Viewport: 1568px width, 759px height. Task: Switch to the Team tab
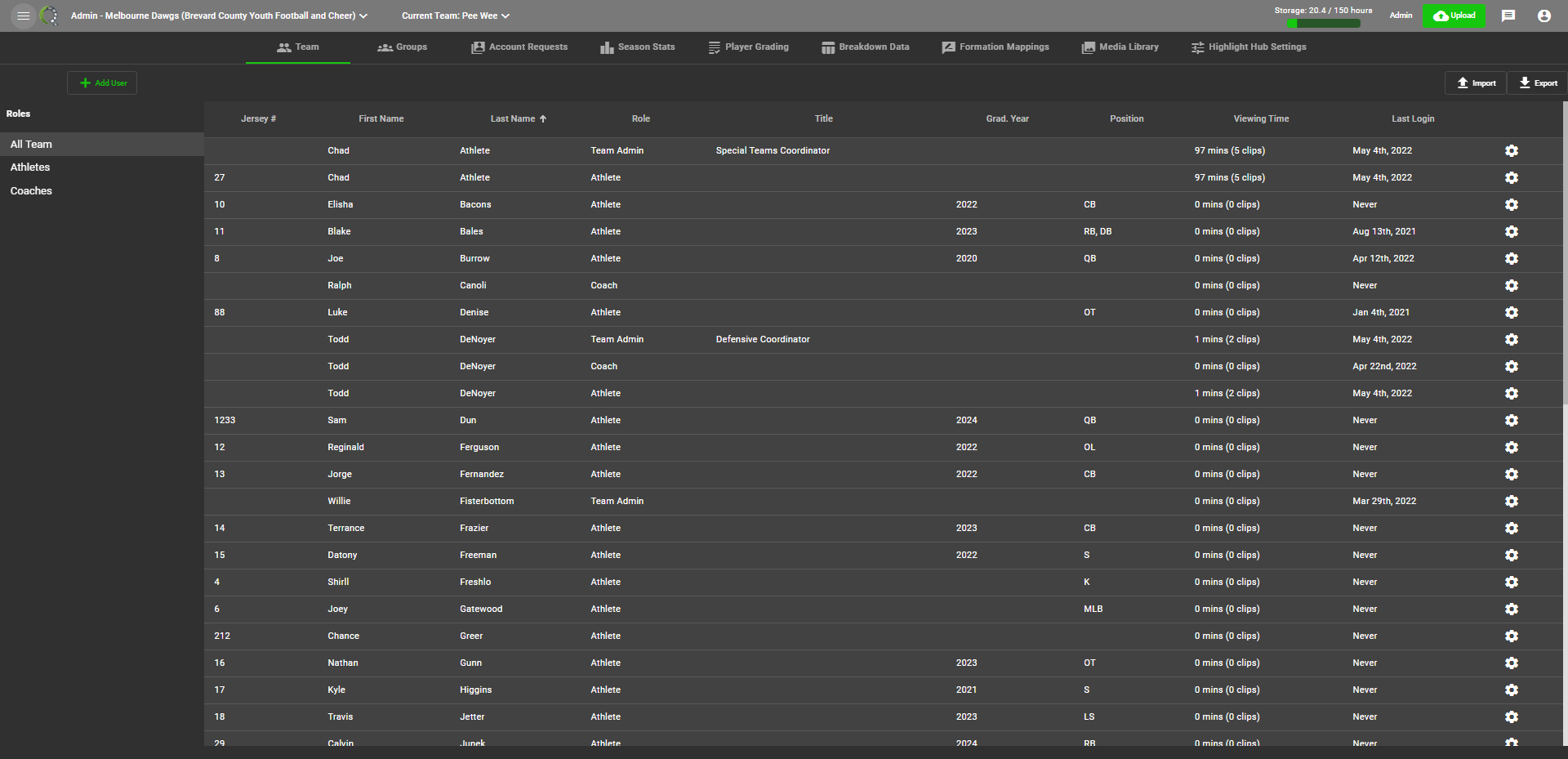pos(298,47)
